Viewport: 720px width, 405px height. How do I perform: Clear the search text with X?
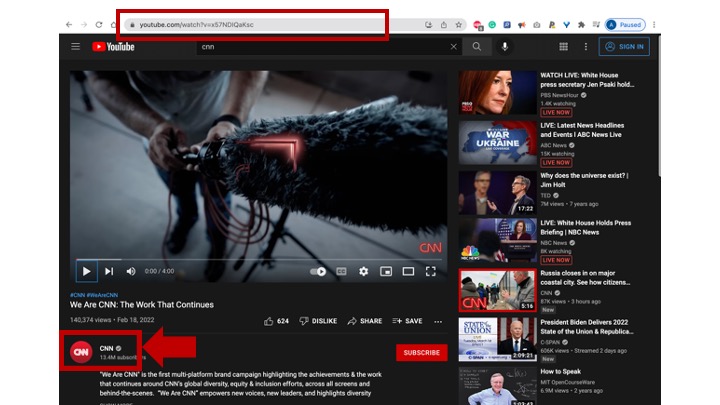454,47
